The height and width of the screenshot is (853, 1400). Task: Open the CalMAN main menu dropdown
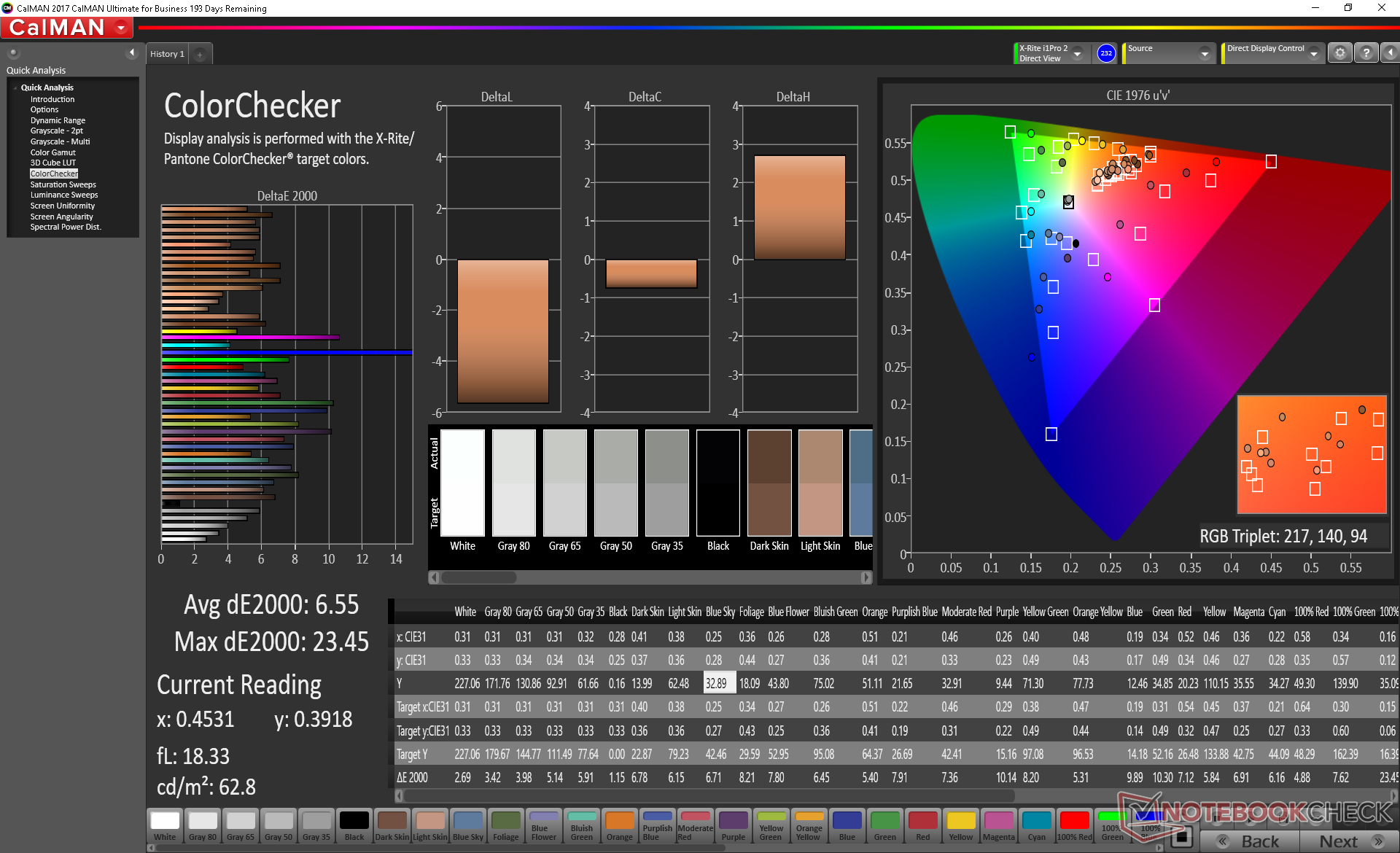tap(121, 28)
